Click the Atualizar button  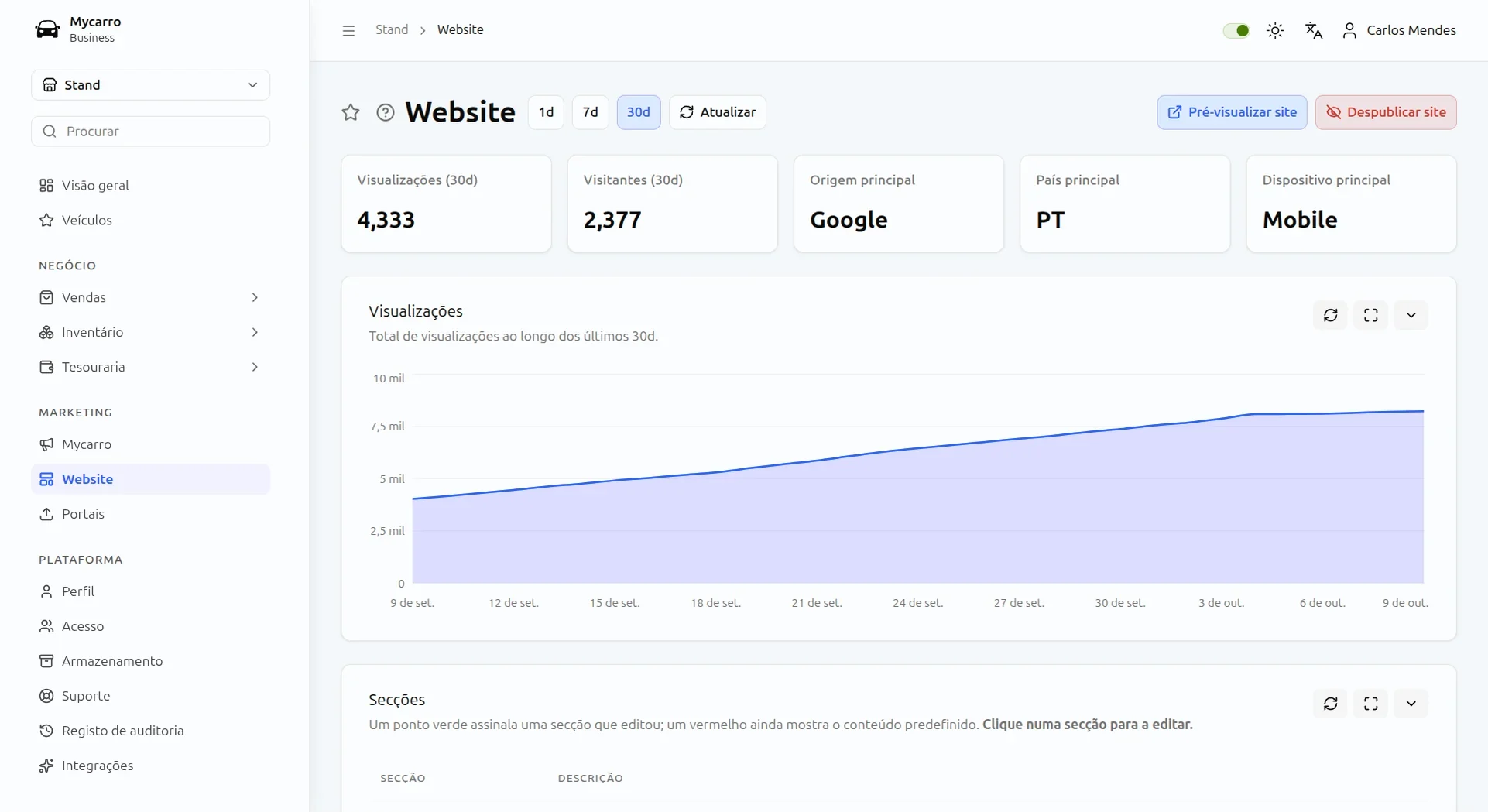pyautogui.click(x=718, y=112)
